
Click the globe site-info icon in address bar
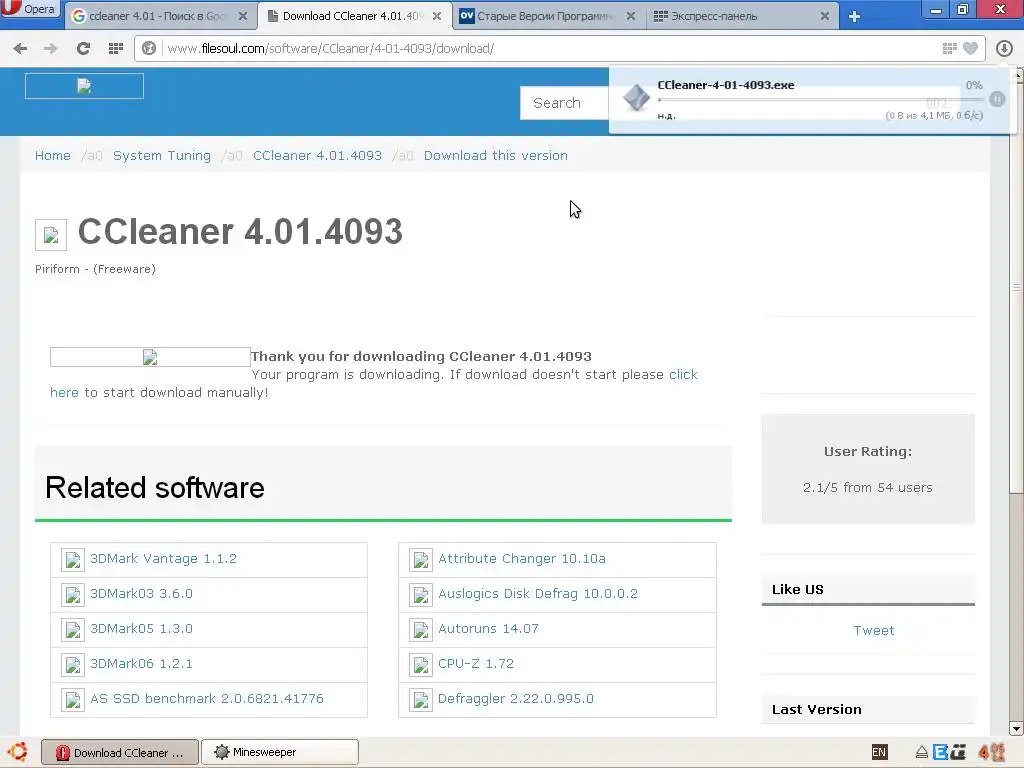pyautogui.click(x=149, y=48)
